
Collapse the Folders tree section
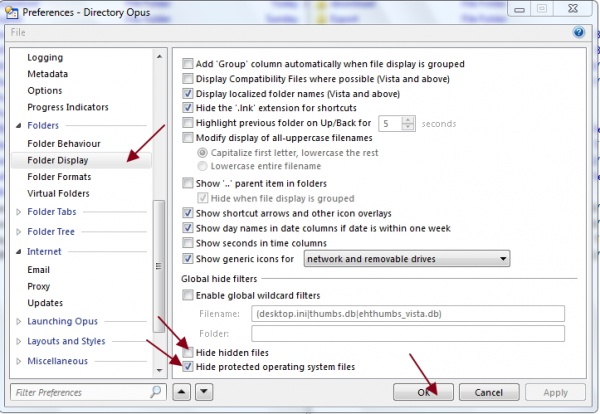click(x=18, y=126)
